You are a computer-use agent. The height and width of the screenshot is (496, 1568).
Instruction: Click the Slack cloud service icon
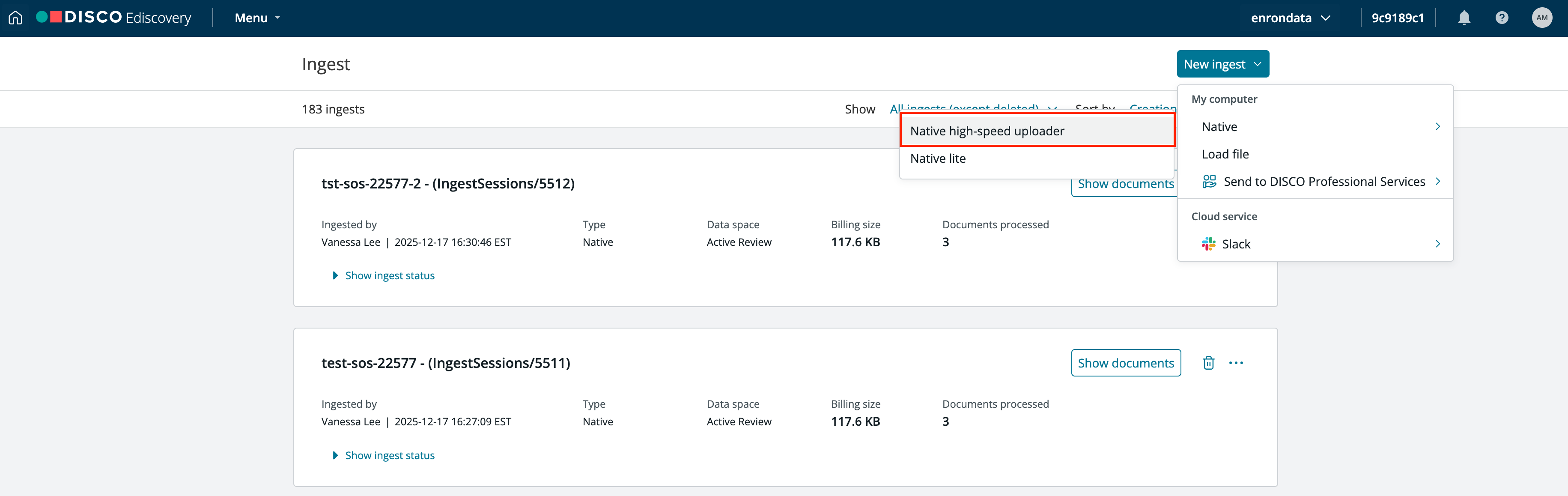click(1208, 244)
